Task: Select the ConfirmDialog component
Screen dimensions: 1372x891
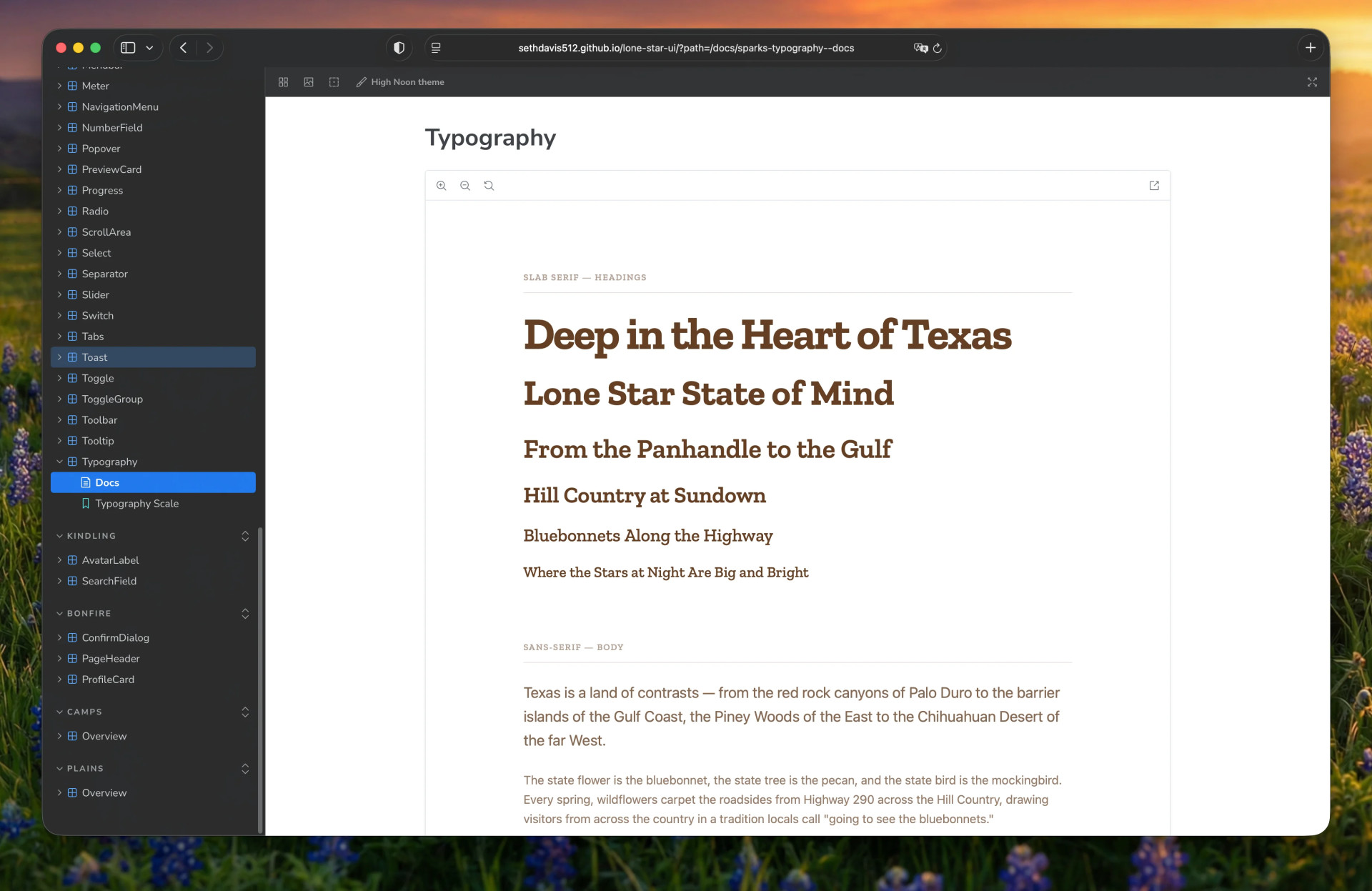Action: tap(114, 637)
